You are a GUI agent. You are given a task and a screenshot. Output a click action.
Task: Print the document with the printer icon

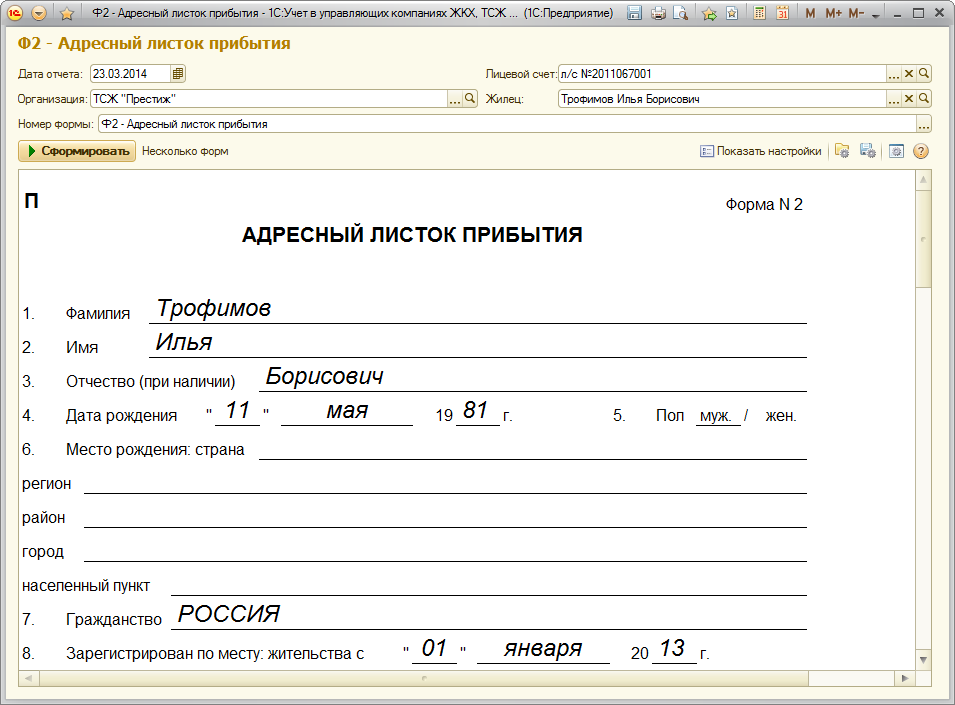click(658, 13)
